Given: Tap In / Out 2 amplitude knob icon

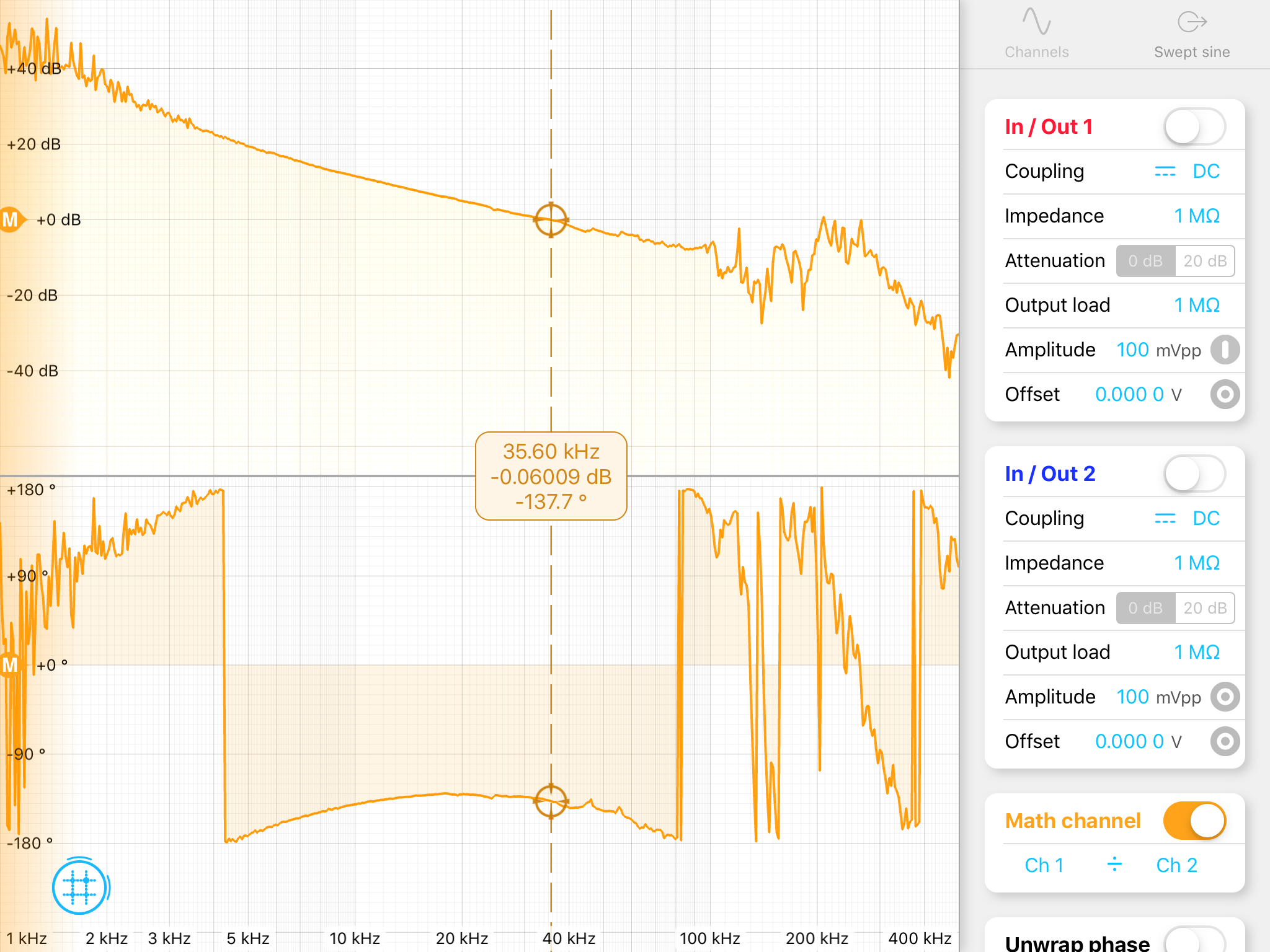Looking at the screenshot, I should coord(1225,697).
